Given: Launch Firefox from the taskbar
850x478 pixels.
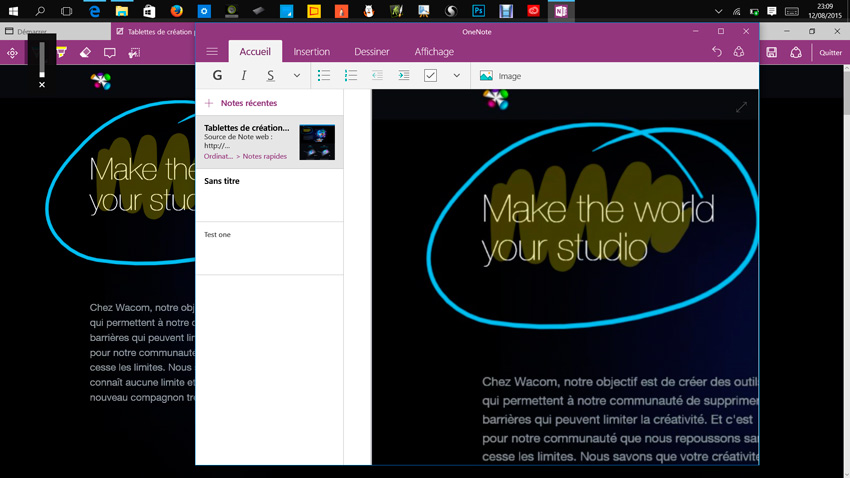Looking at the screenshot, I should [176, 11].
